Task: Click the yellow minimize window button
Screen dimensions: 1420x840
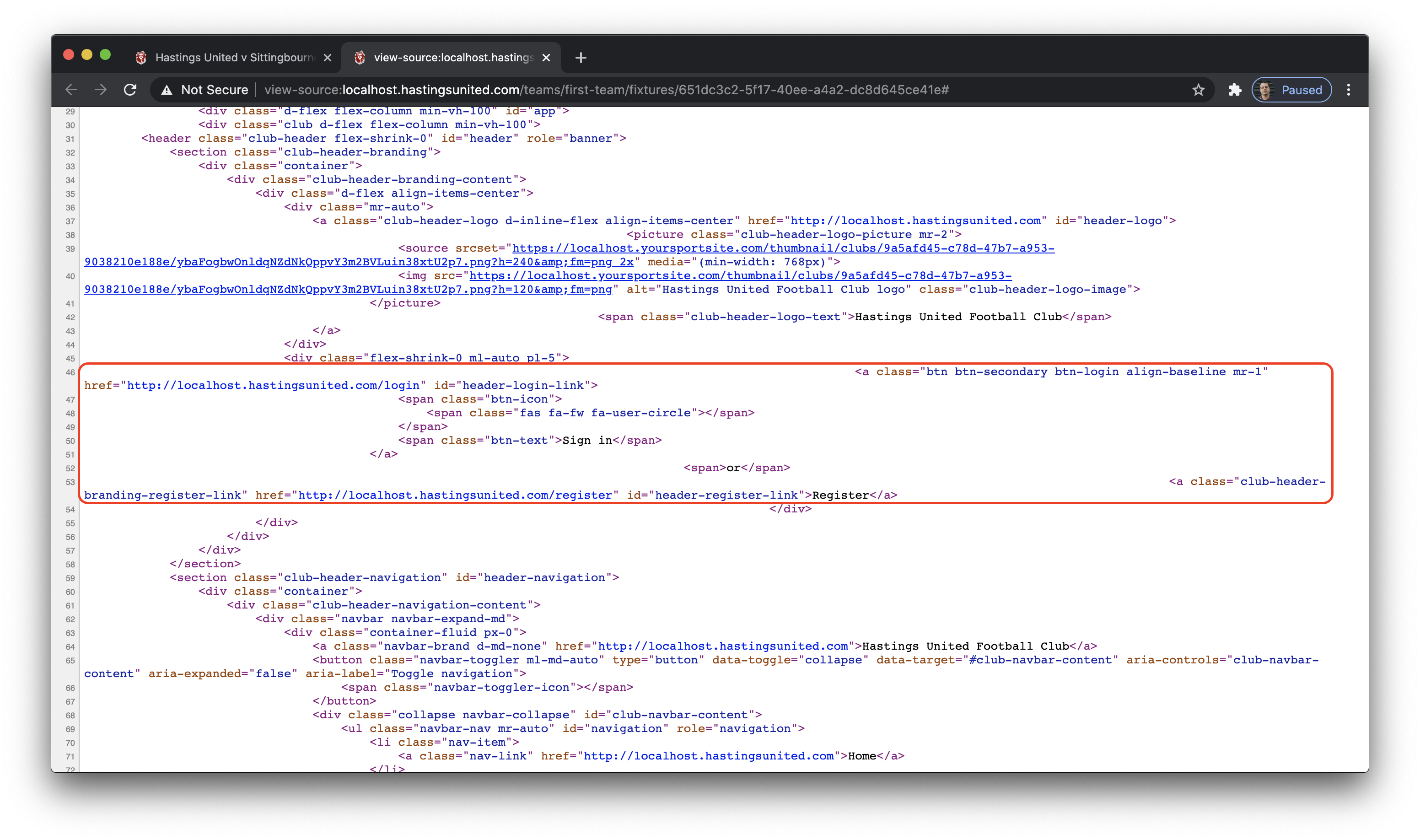Action: 86,55
